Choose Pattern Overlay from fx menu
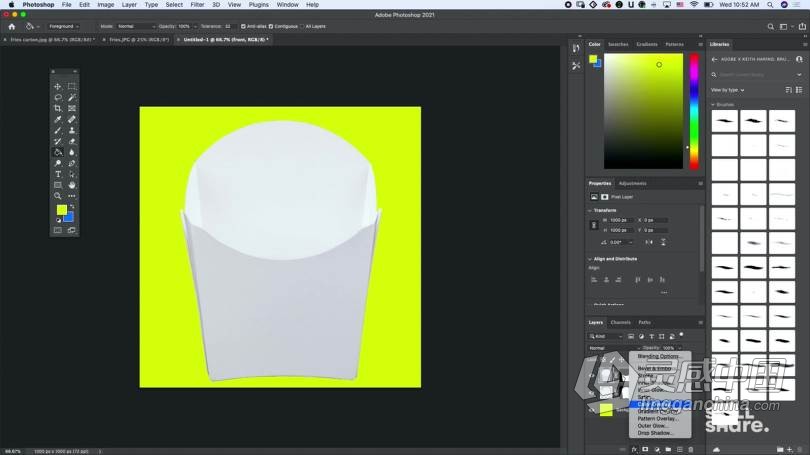 click(x=658, y=419)
